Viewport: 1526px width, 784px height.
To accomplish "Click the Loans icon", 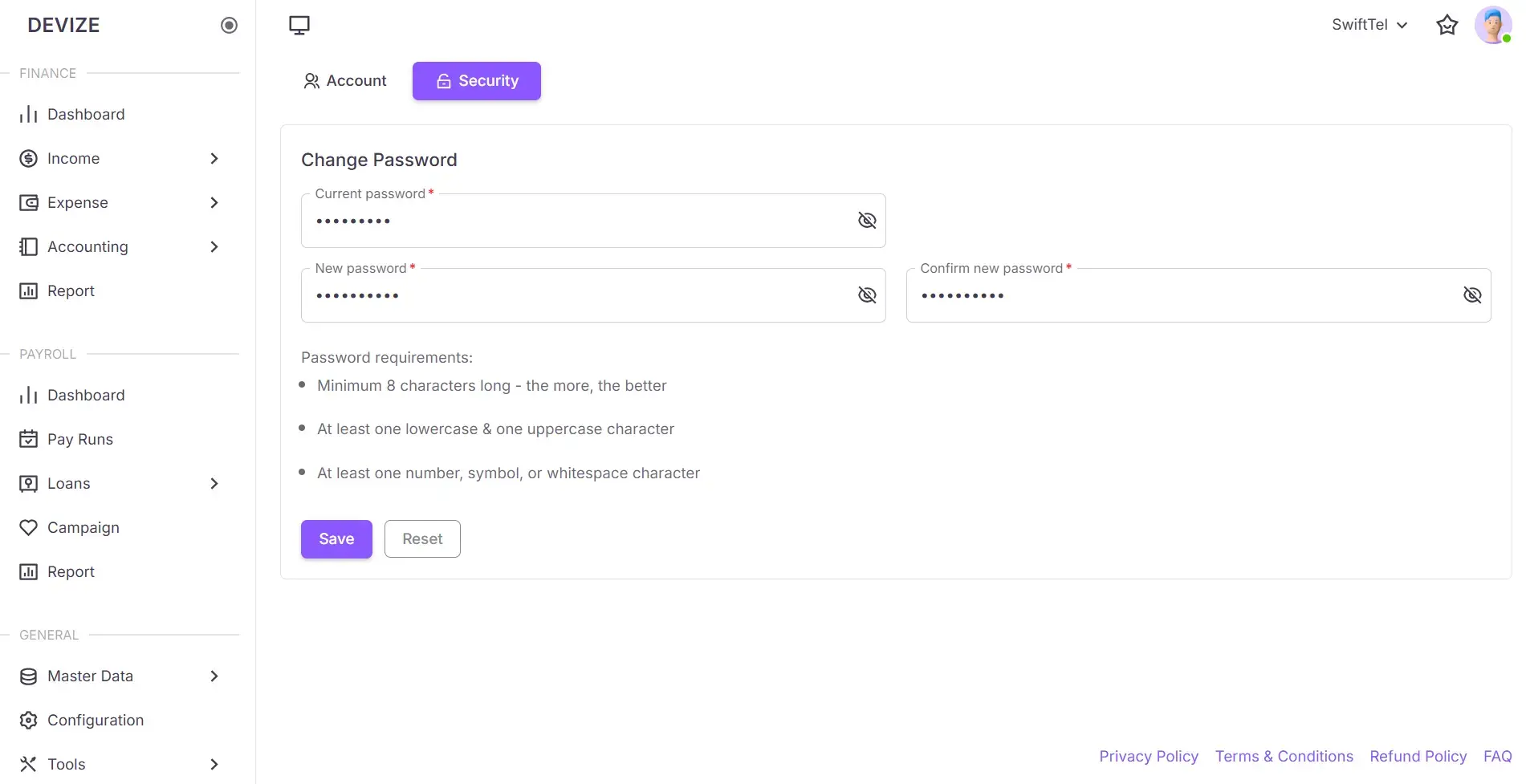I will (x=28, y=483).
